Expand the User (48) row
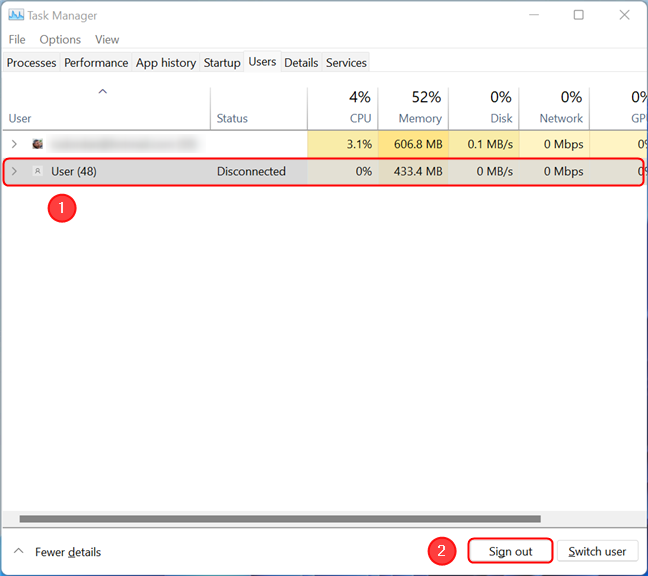 click(x=14, y=171)
